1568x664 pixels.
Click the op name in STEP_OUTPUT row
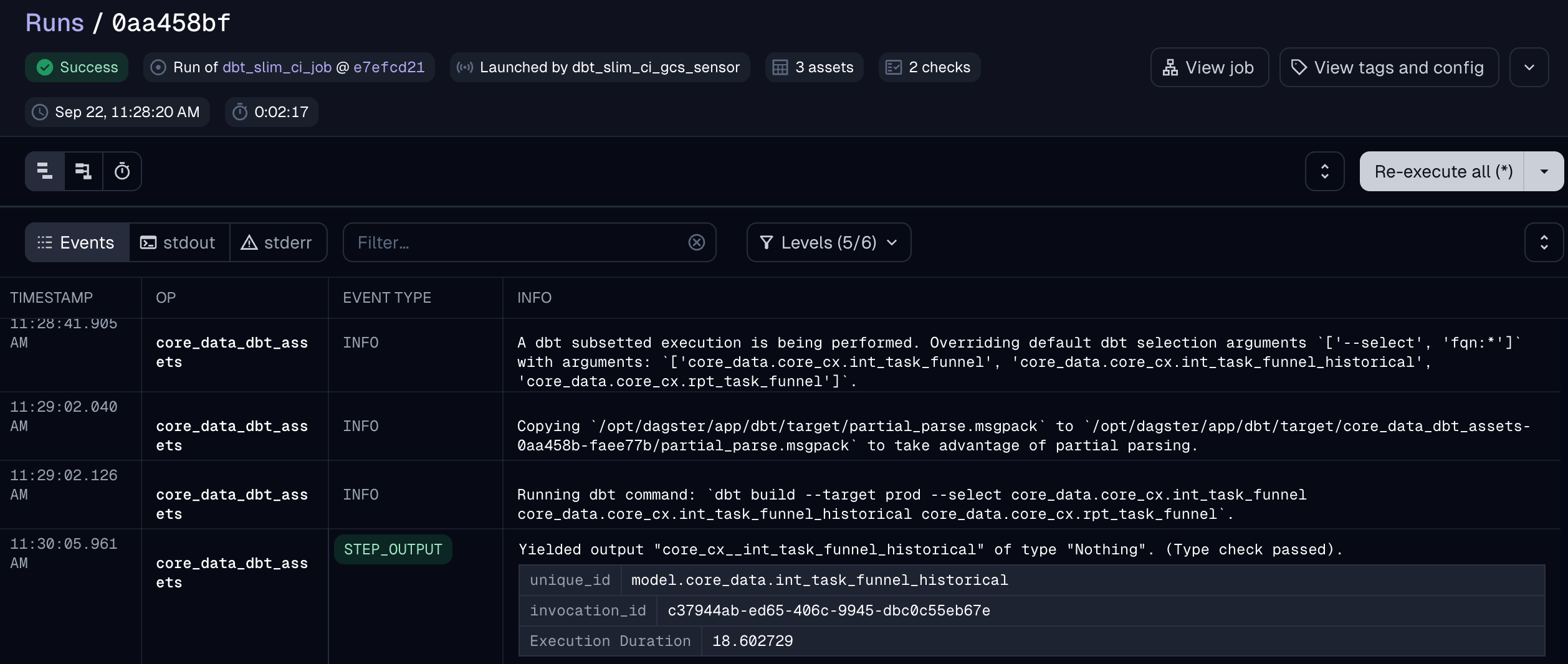coord(232,572)
